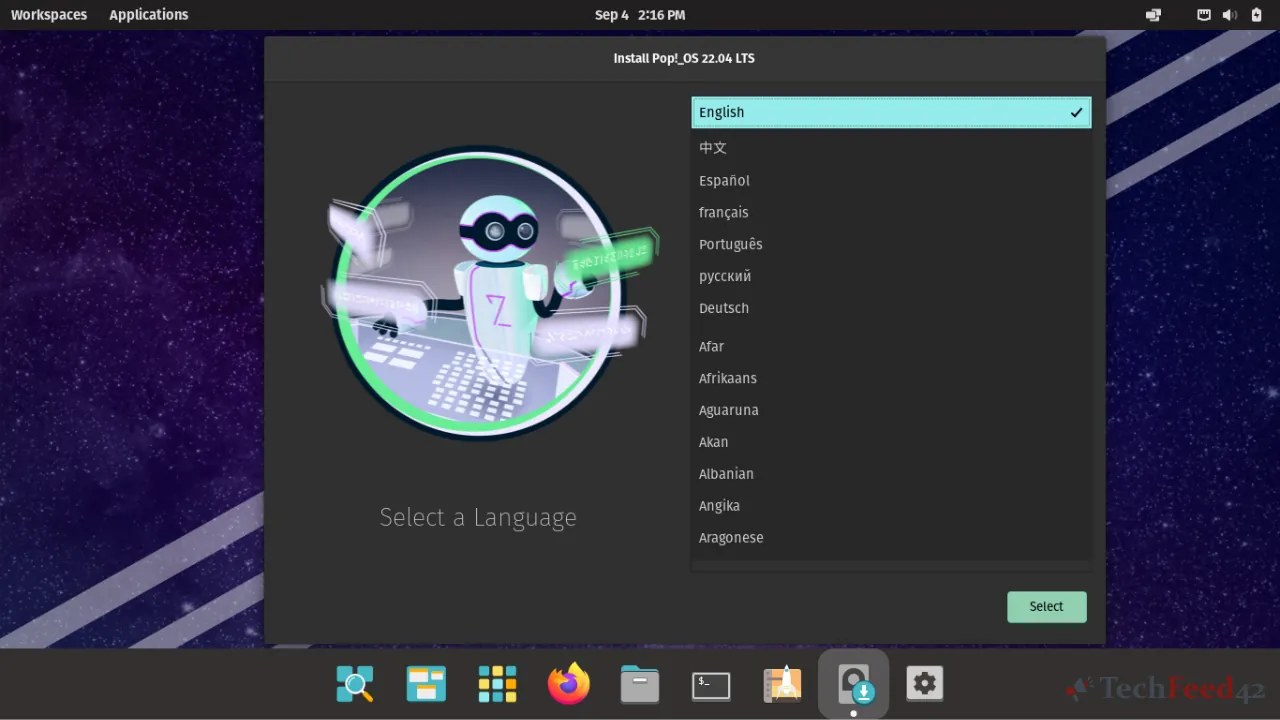The image size is (1280, 720).
Task: Choose Español as the language
Action: (891, 180)
